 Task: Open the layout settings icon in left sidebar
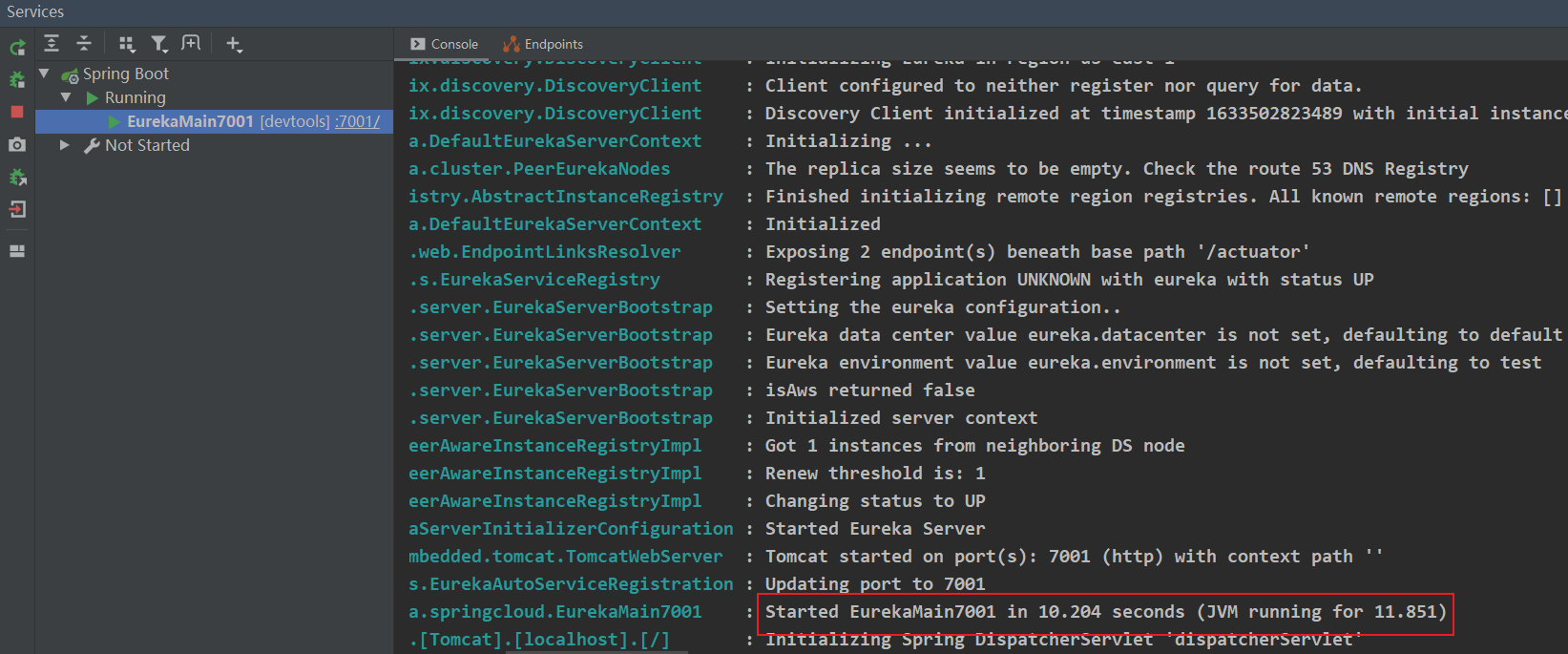pos(17,251)
